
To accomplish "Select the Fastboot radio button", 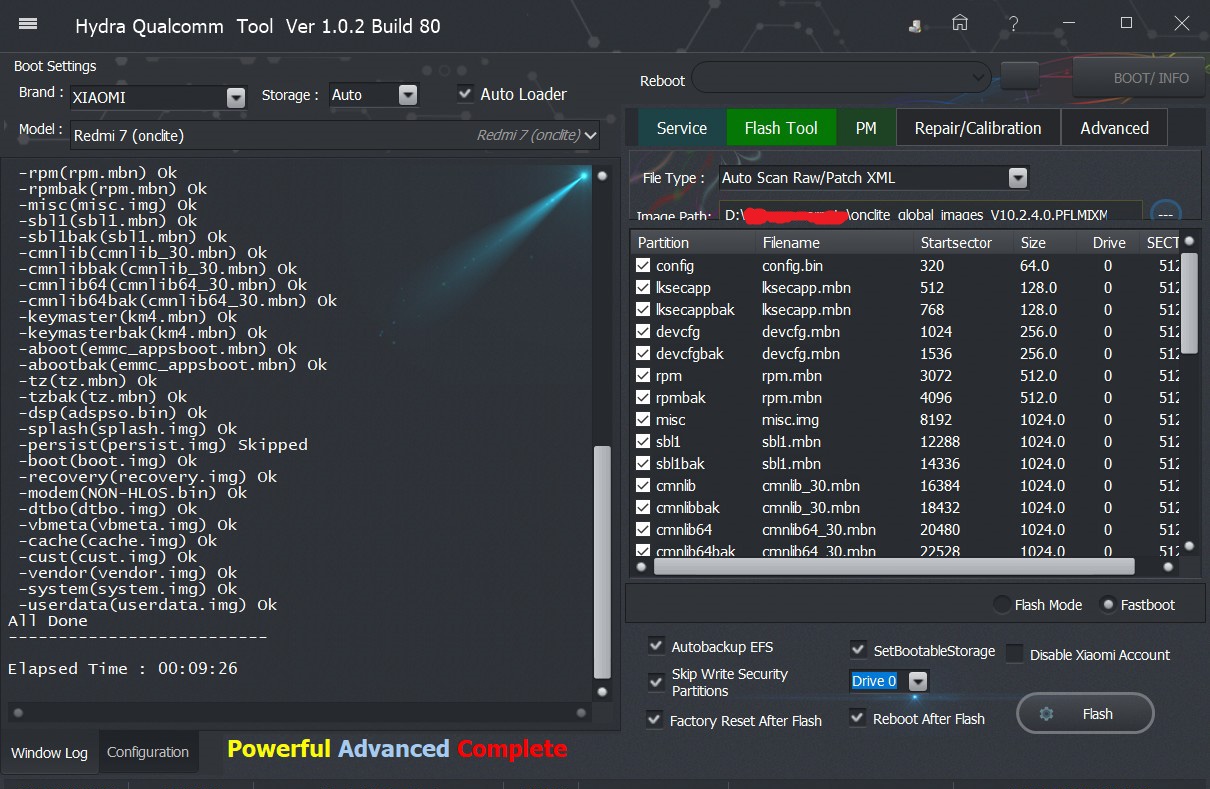I will 1107,604.
